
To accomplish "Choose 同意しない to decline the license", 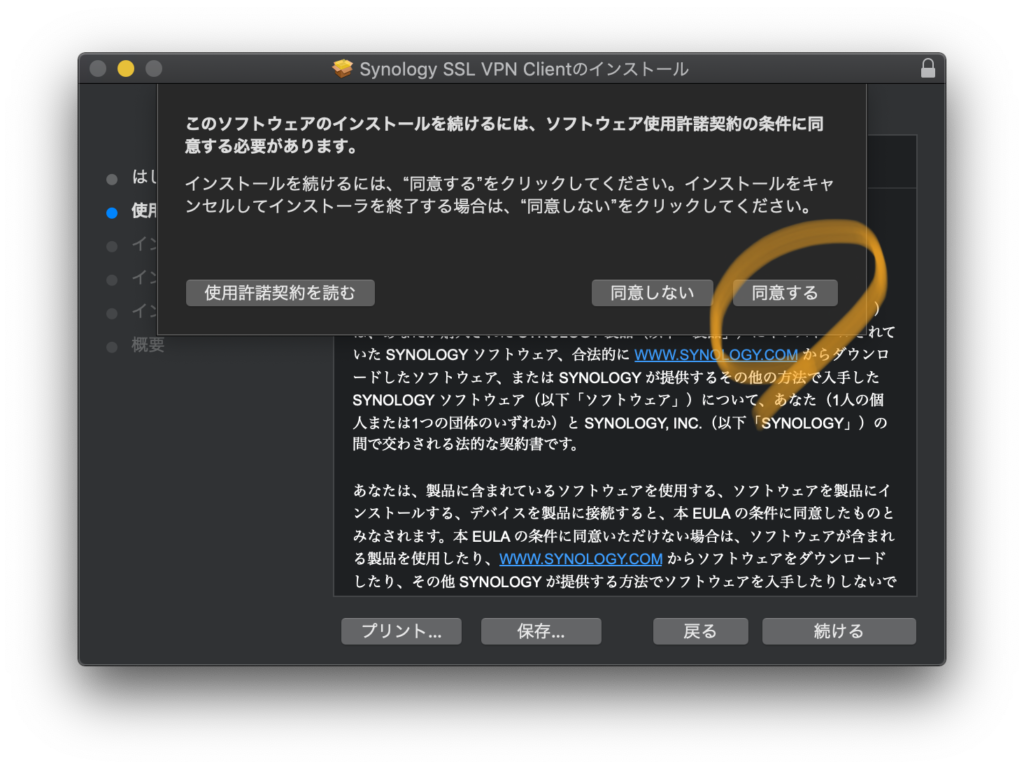I will (652, 293).
